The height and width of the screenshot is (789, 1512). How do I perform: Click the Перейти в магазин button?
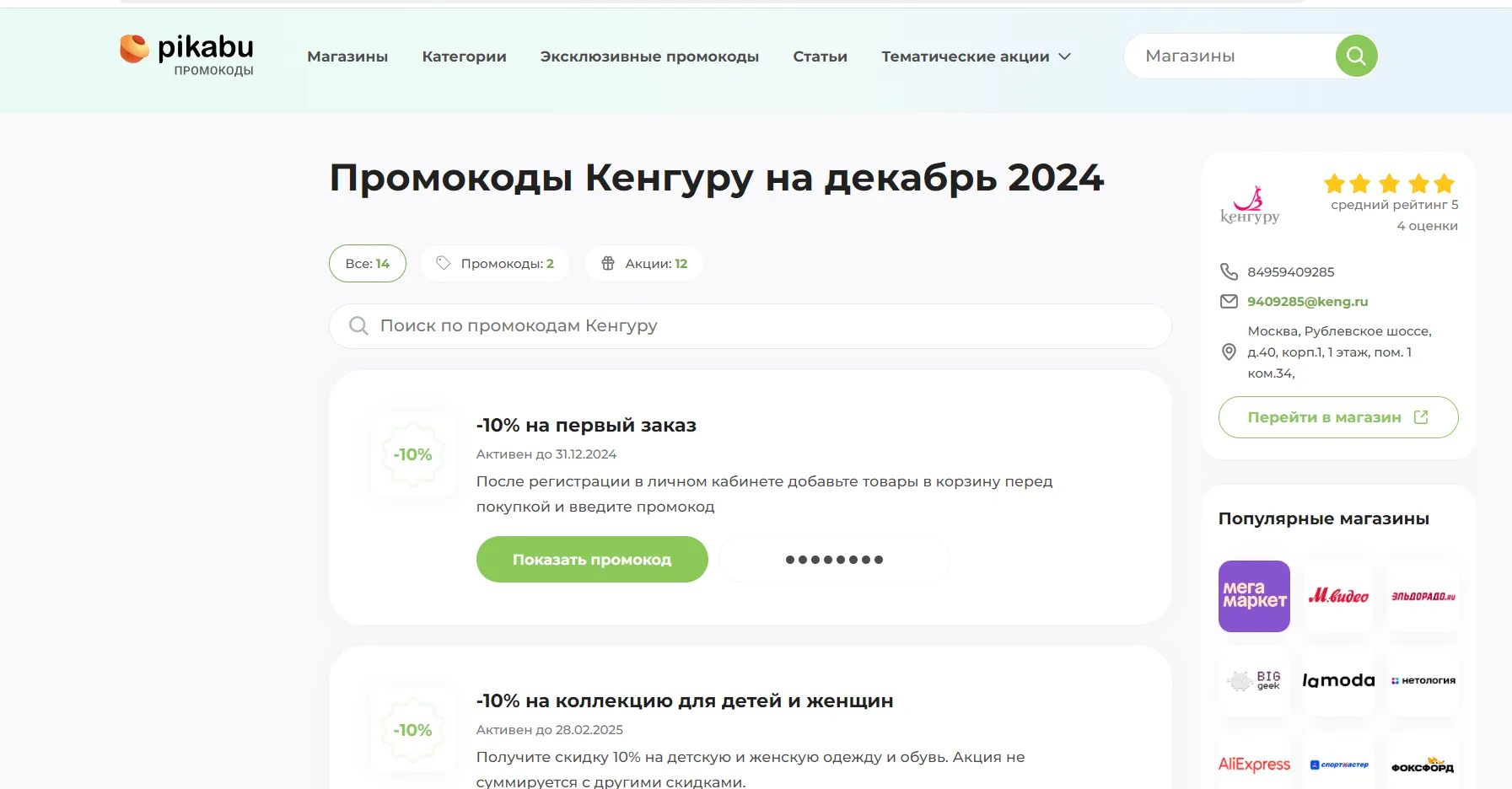pos(1338,417)
